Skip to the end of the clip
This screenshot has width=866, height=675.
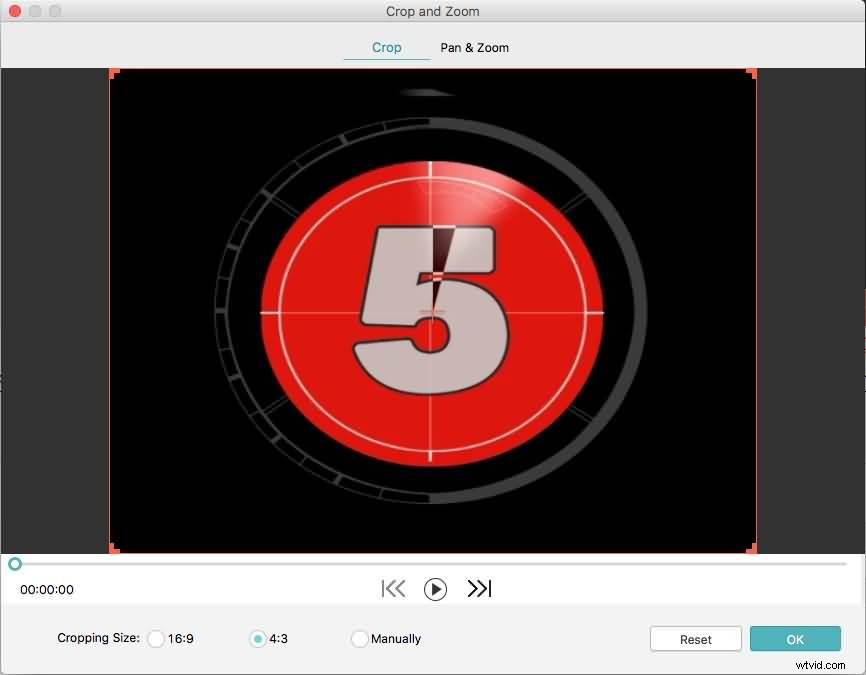[x=480, y=589]
